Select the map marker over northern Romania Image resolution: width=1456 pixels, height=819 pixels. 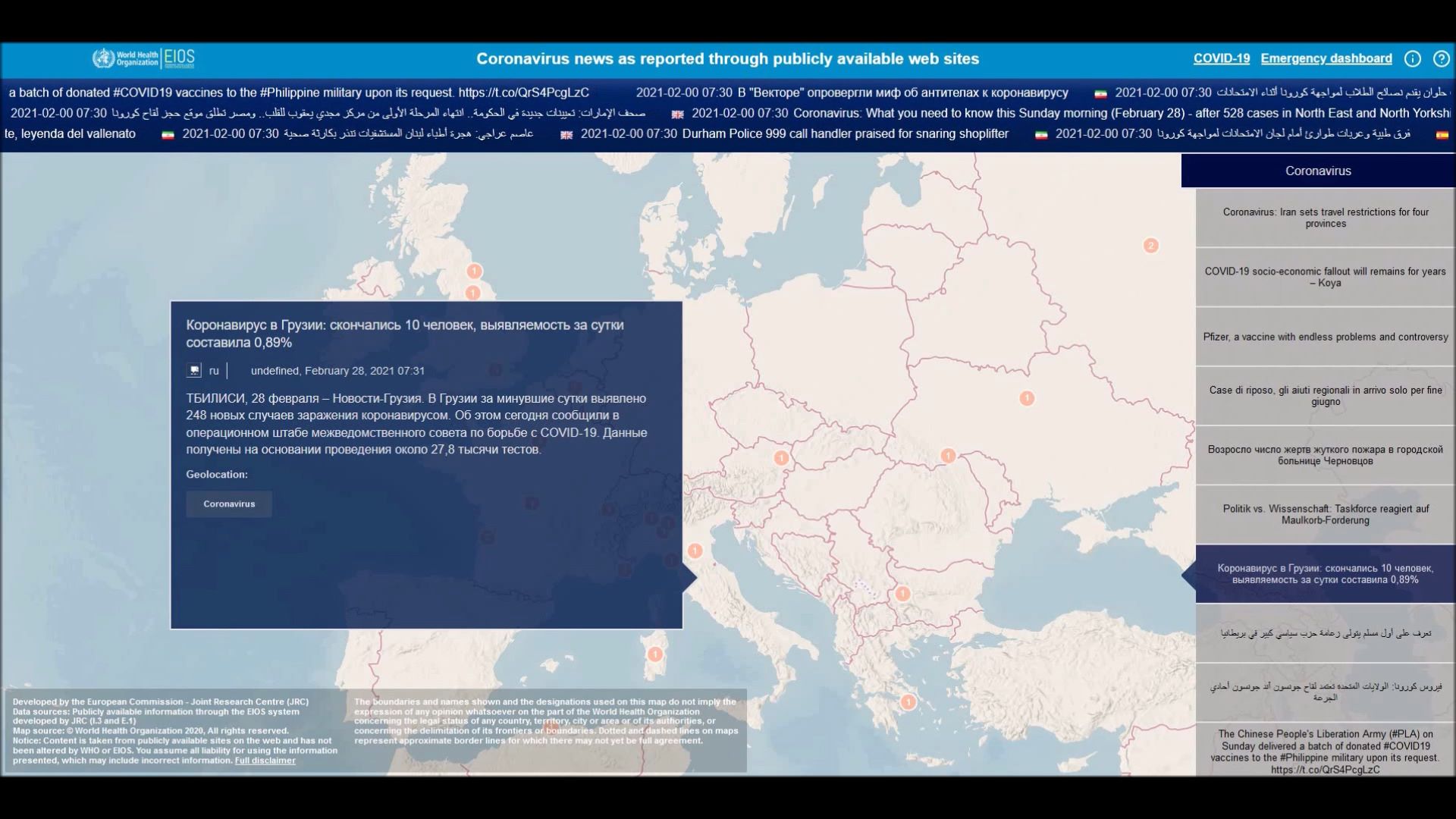[x=948, y=456]
